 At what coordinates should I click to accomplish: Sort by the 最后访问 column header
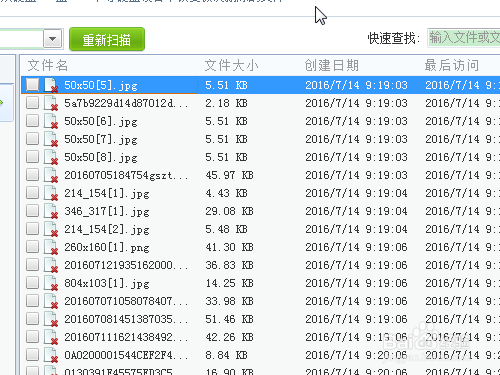452,65
